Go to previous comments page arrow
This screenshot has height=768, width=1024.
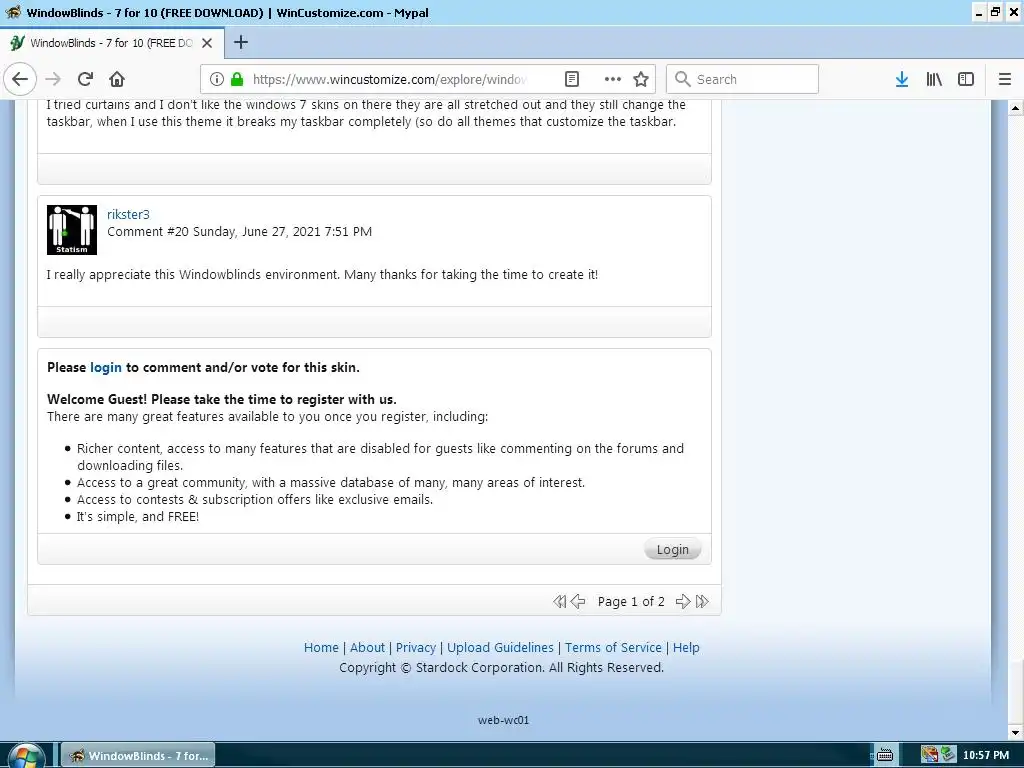(x=578, y=601)
